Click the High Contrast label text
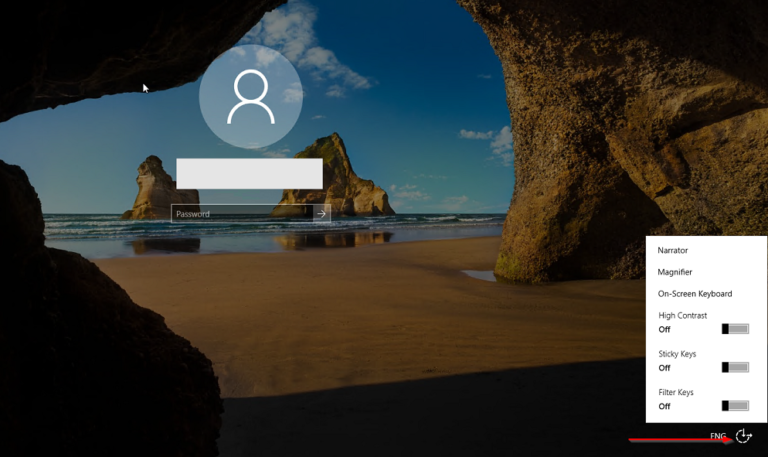 (x=682, y=315)
